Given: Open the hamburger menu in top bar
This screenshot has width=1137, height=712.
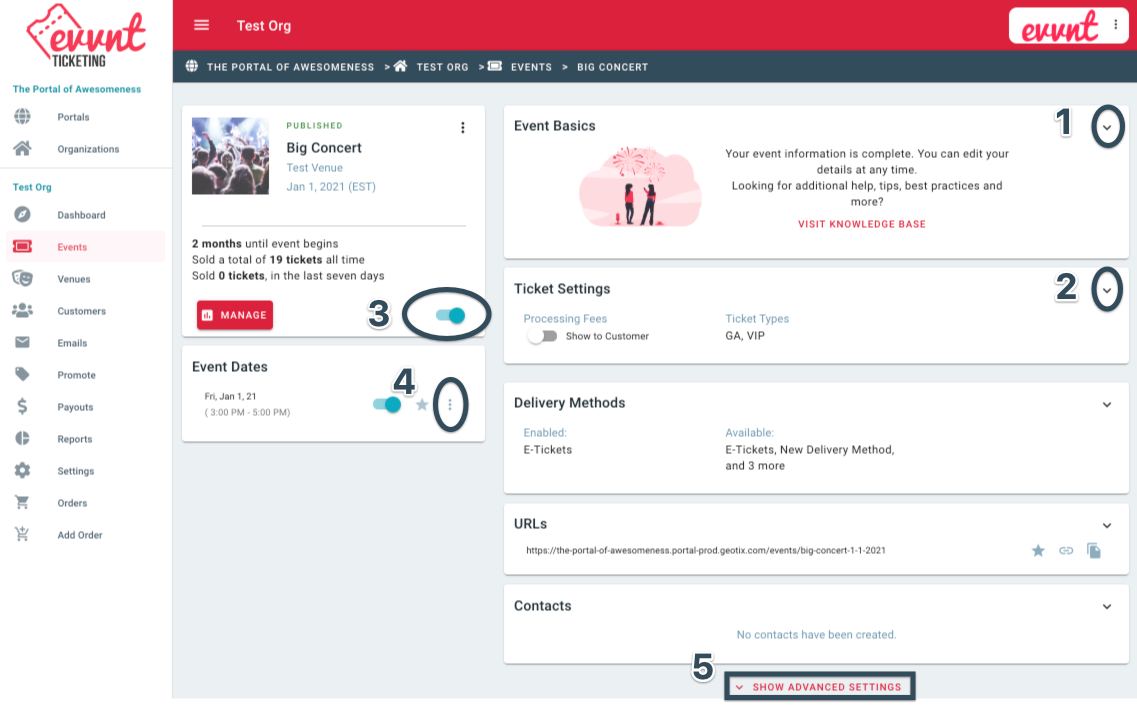Looking at the screenshot, I should pos(202,25).
